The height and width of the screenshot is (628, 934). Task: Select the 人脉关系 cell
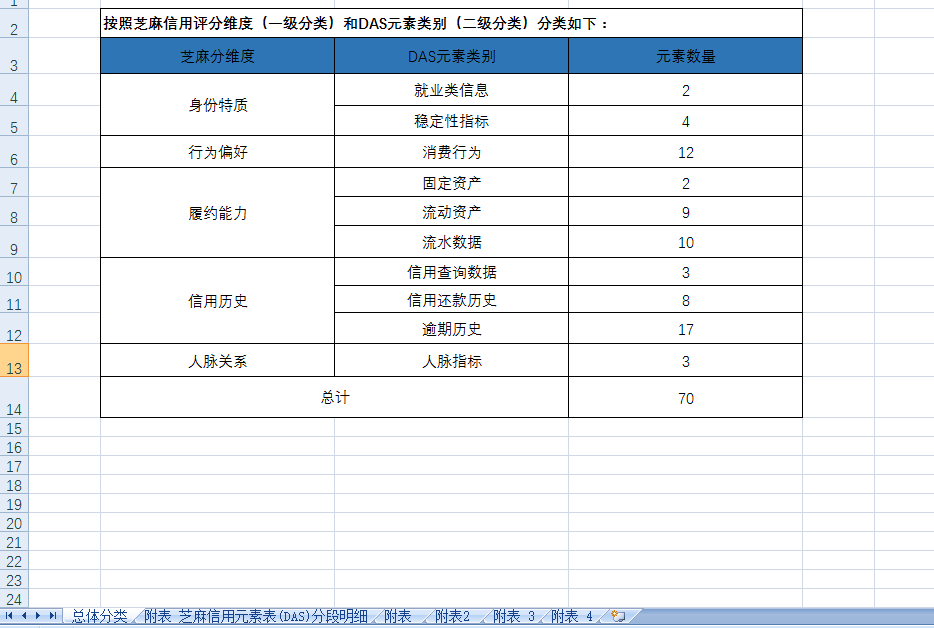point(217,360)
